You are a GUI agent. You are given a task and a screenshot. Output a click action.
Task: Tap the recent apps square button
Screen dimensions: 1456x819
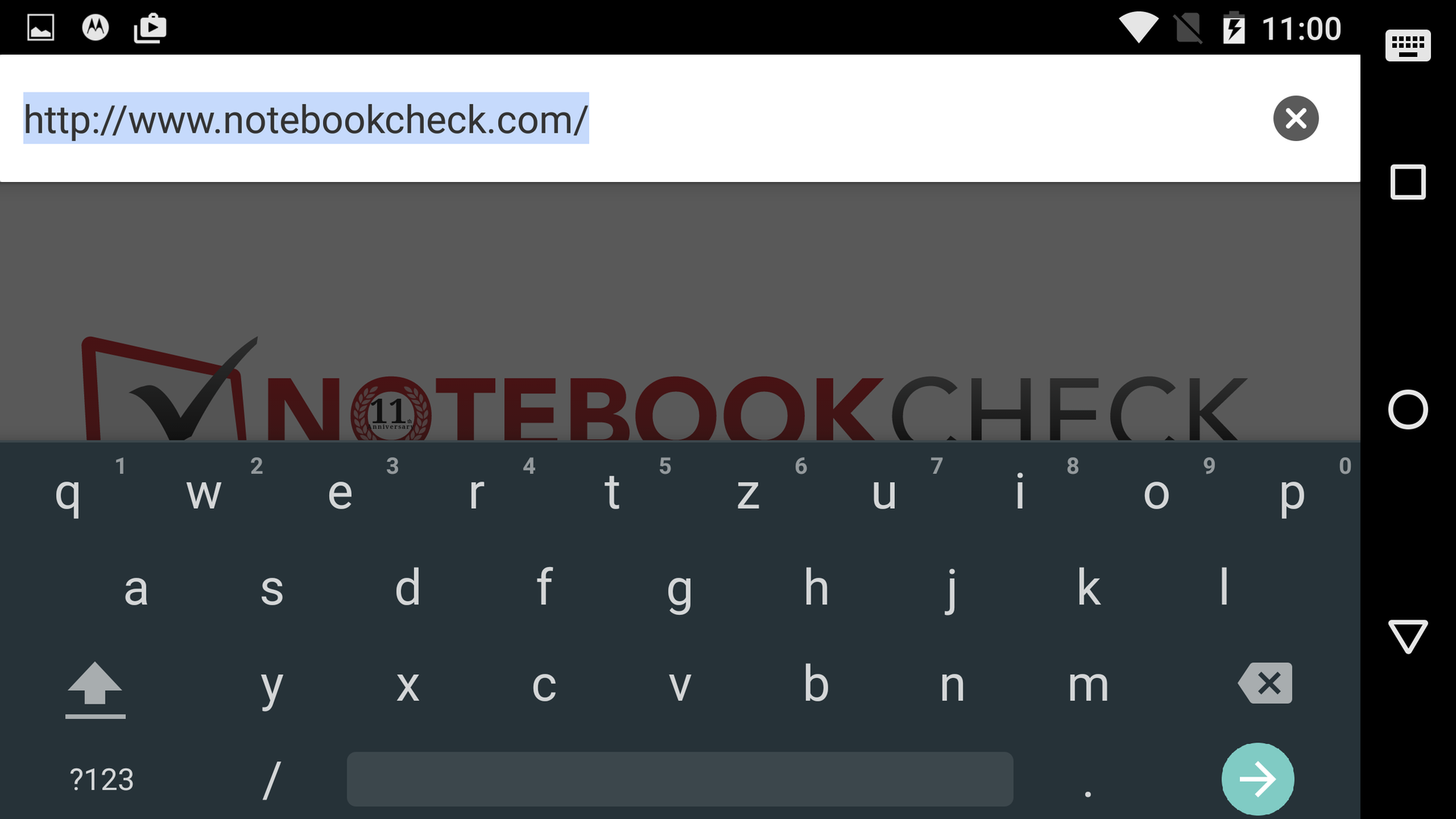[x=1407, y=182]
